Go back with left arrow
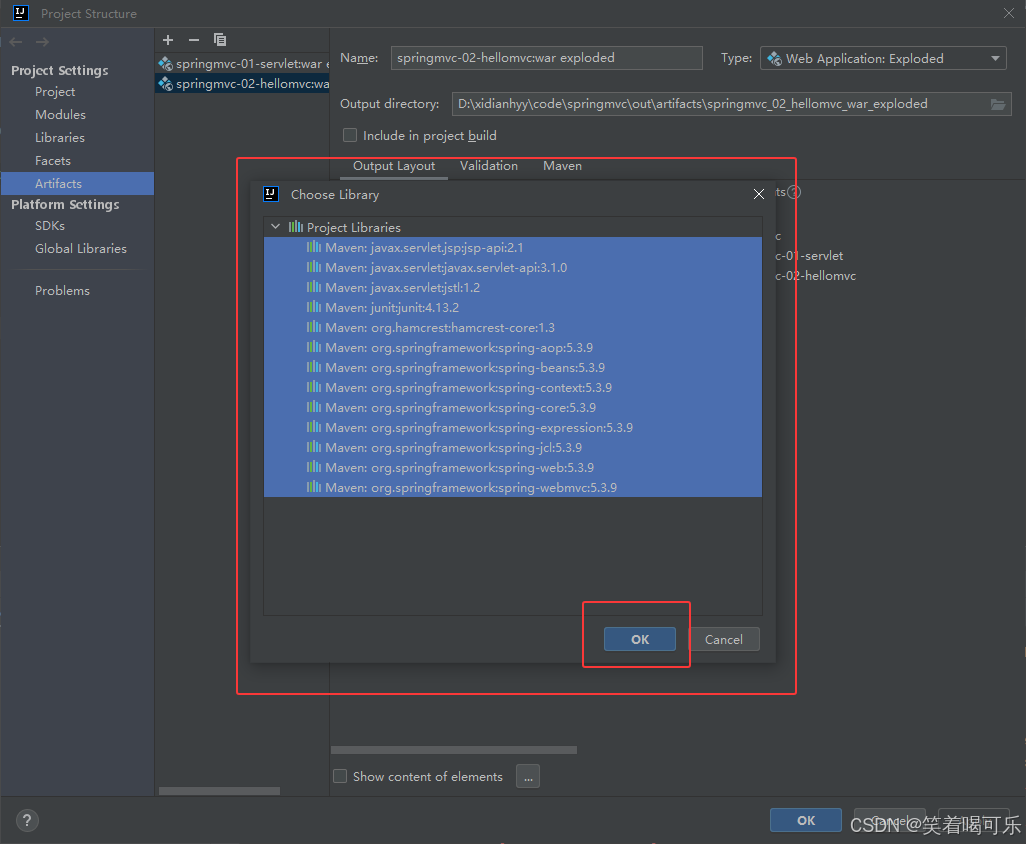Viewport: 1026px width, 844px height. point(16,42)
